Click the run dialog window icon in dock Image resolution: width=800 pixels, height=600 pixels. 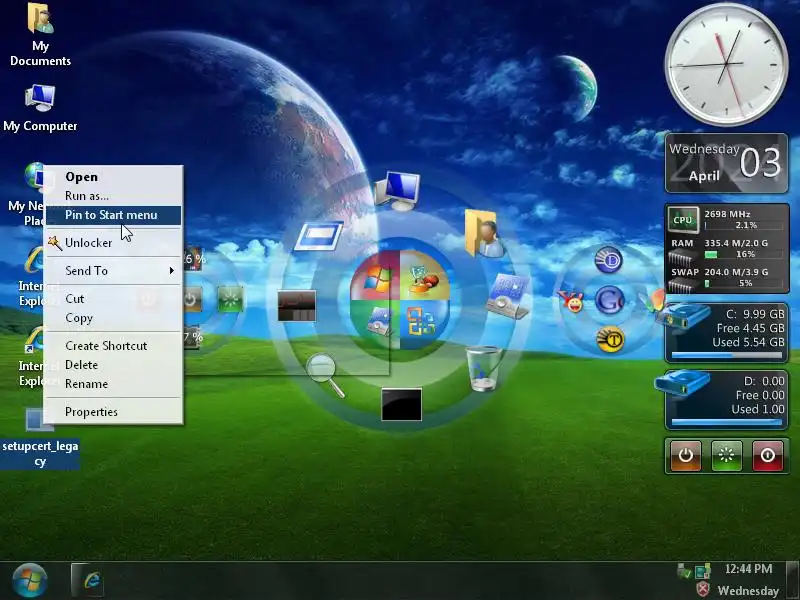point(319,236)
